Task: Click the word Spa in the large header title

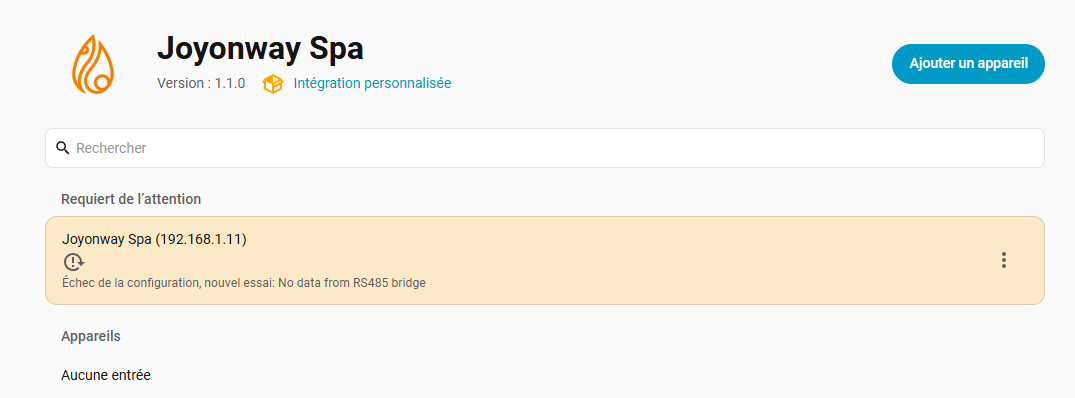Action: [335, 50]
